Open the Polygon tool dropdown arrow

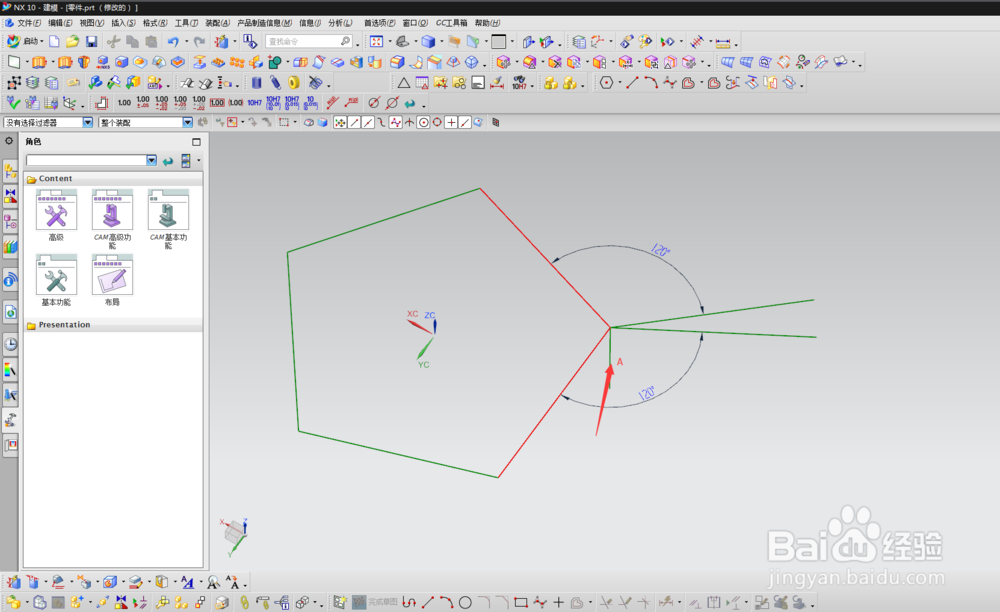point(619,84)
